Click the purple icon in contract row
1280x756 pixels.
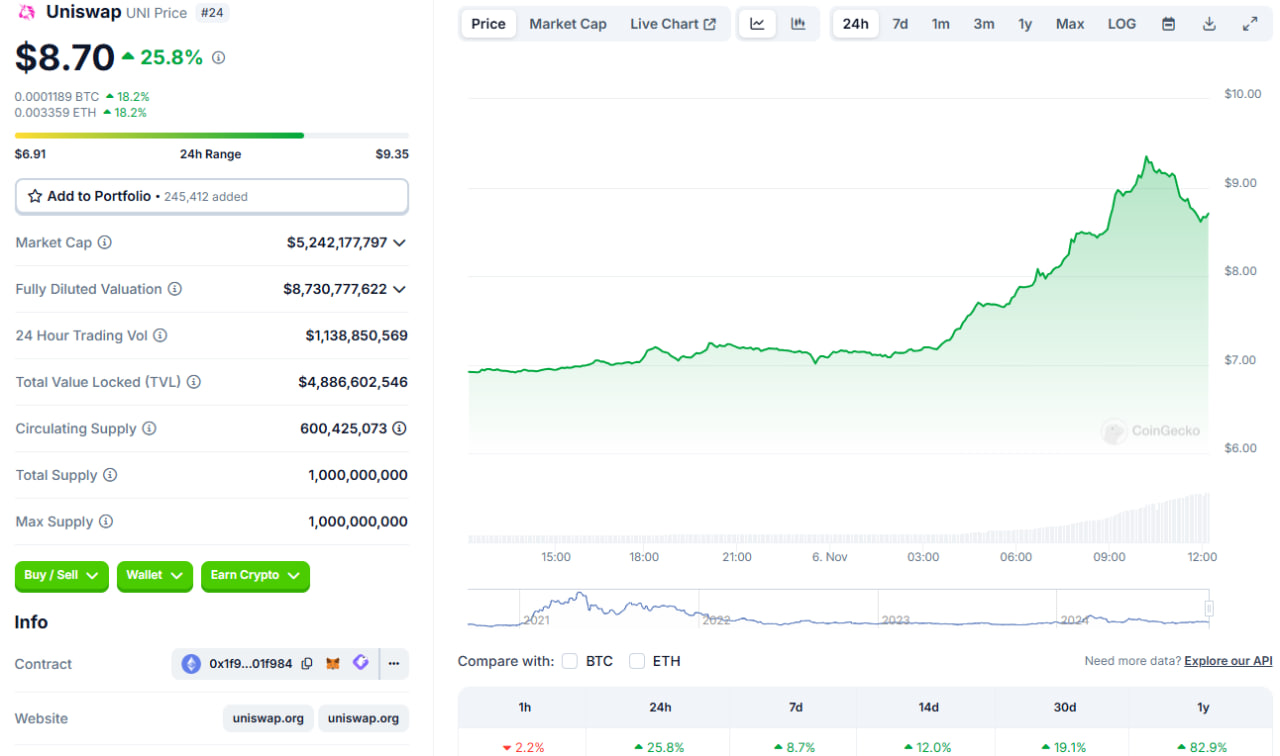click(x=361, y=662)
